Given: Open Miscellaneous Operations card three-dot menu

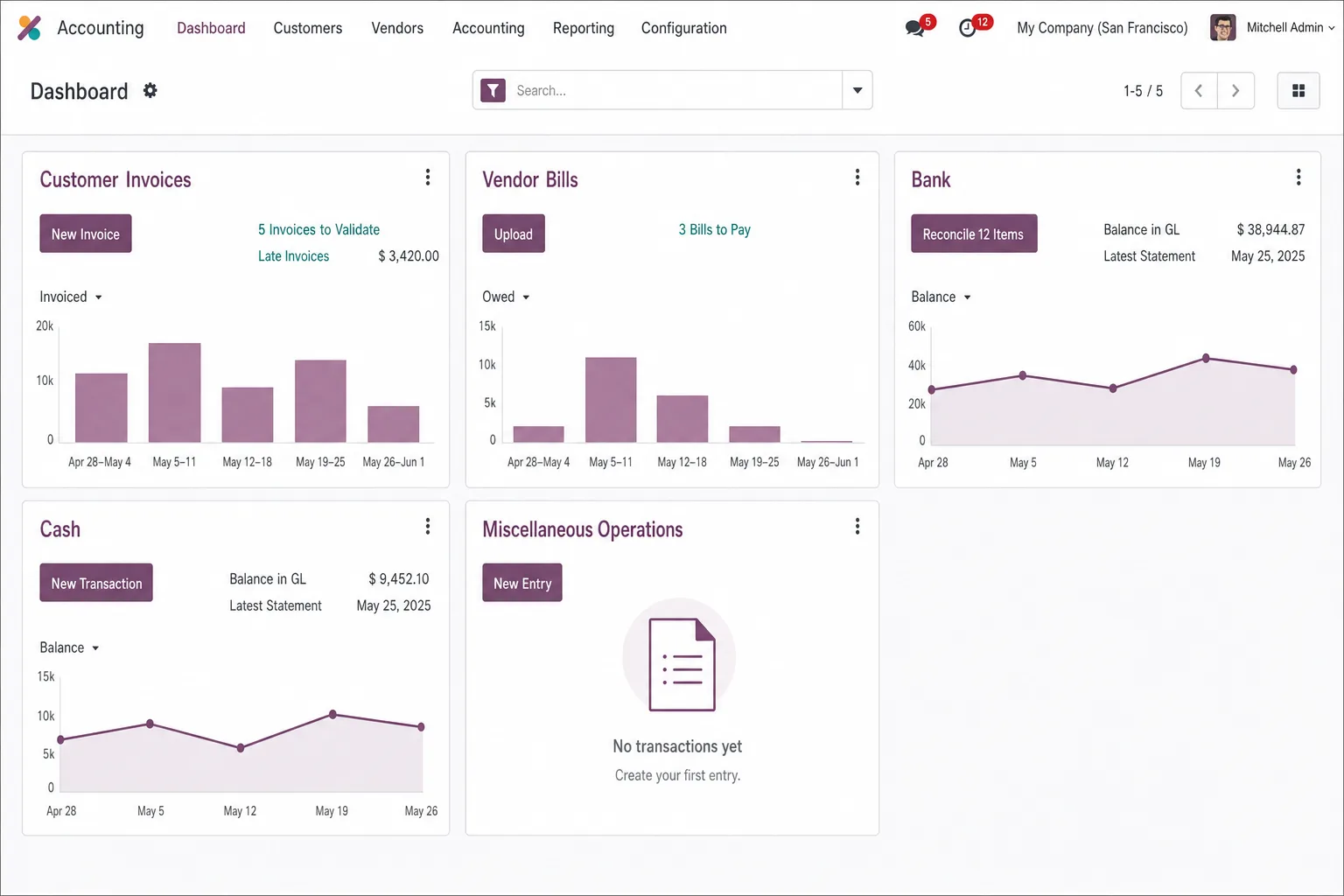Looking at the screenshot, I should (857, 527).
